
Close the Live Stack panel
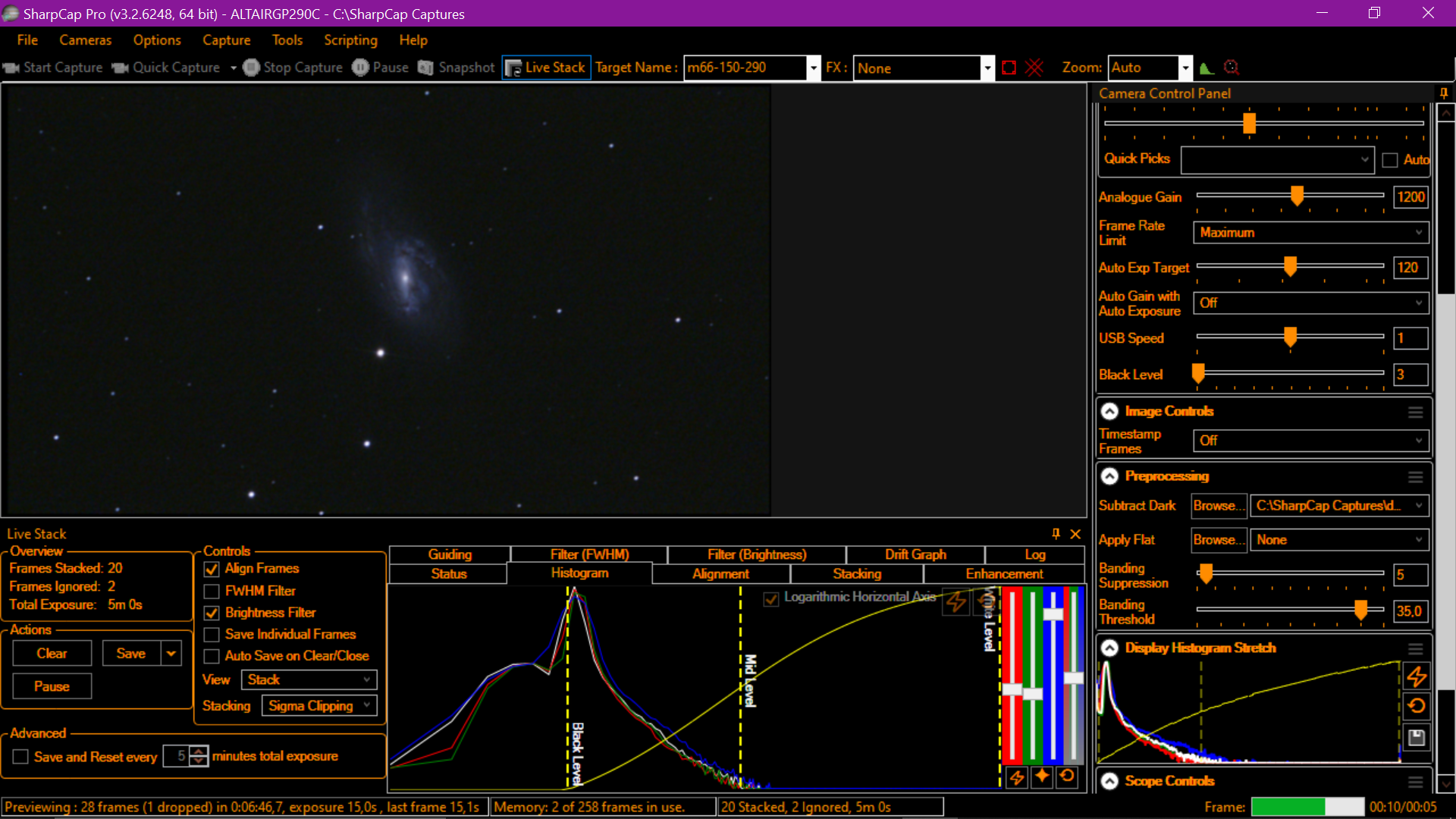pyautogui.click(x=1075, y=534)
